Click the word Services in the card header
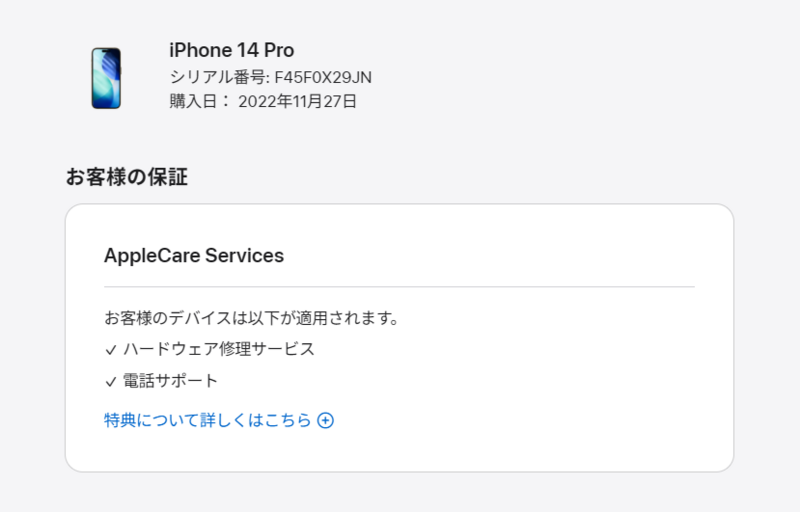This screenshot has width=800, height=512. point(244,255)
